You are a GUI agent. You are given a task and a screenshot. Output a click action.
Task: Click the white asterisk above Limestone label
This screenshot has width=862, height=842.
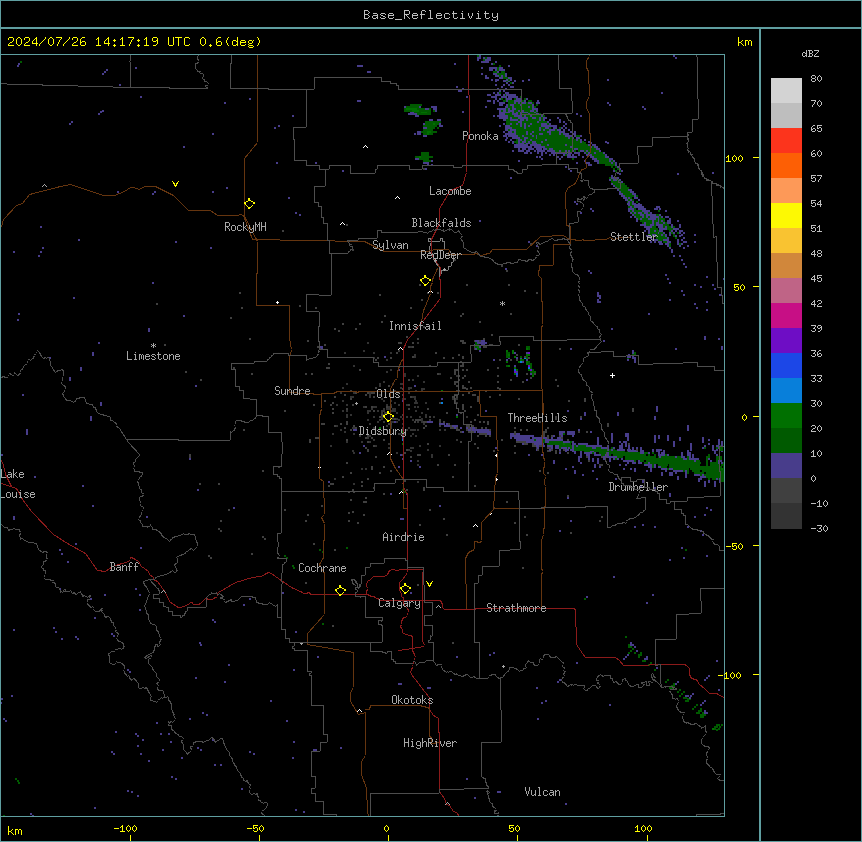153,346
